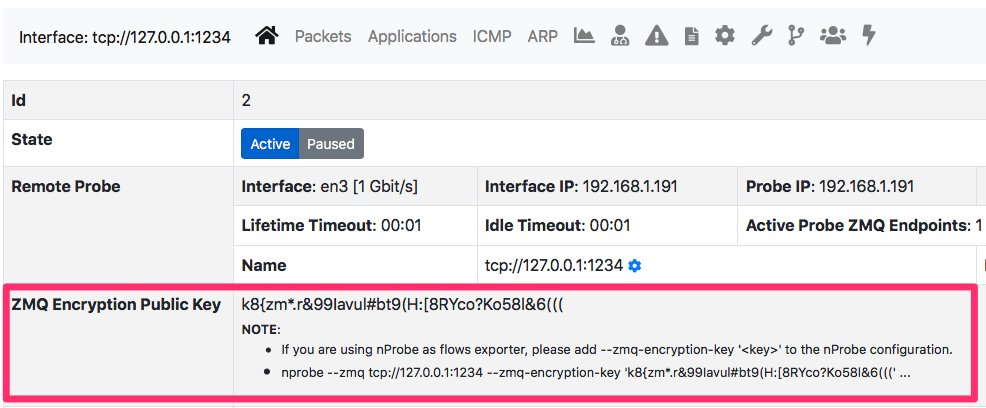Open the wrench configuration icon
Viewport: 986px width, 408px height.
[762, 36]
